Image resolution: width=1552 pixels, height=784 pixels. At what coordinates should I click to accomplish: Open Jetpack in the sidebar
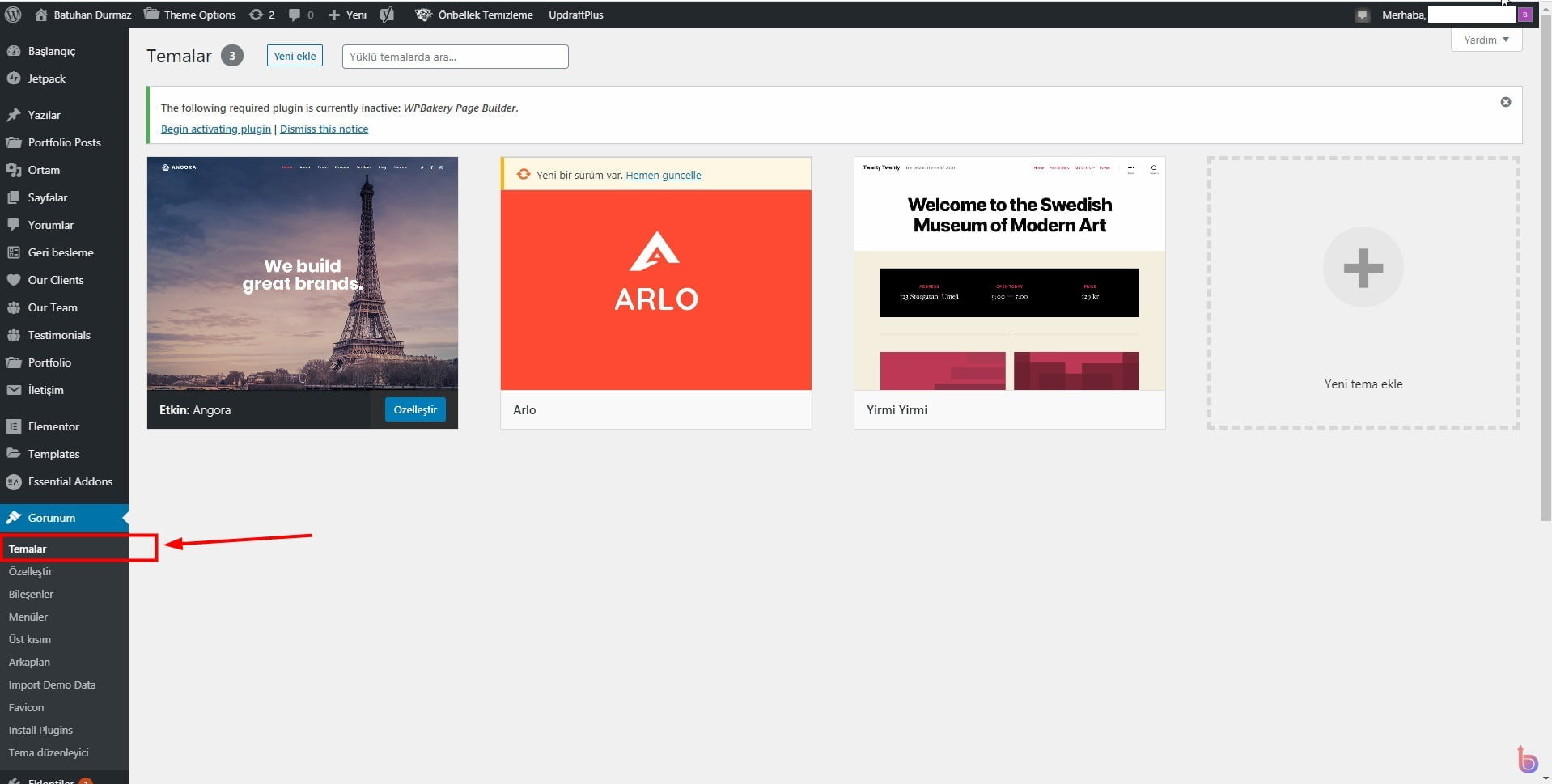point(64,78)
